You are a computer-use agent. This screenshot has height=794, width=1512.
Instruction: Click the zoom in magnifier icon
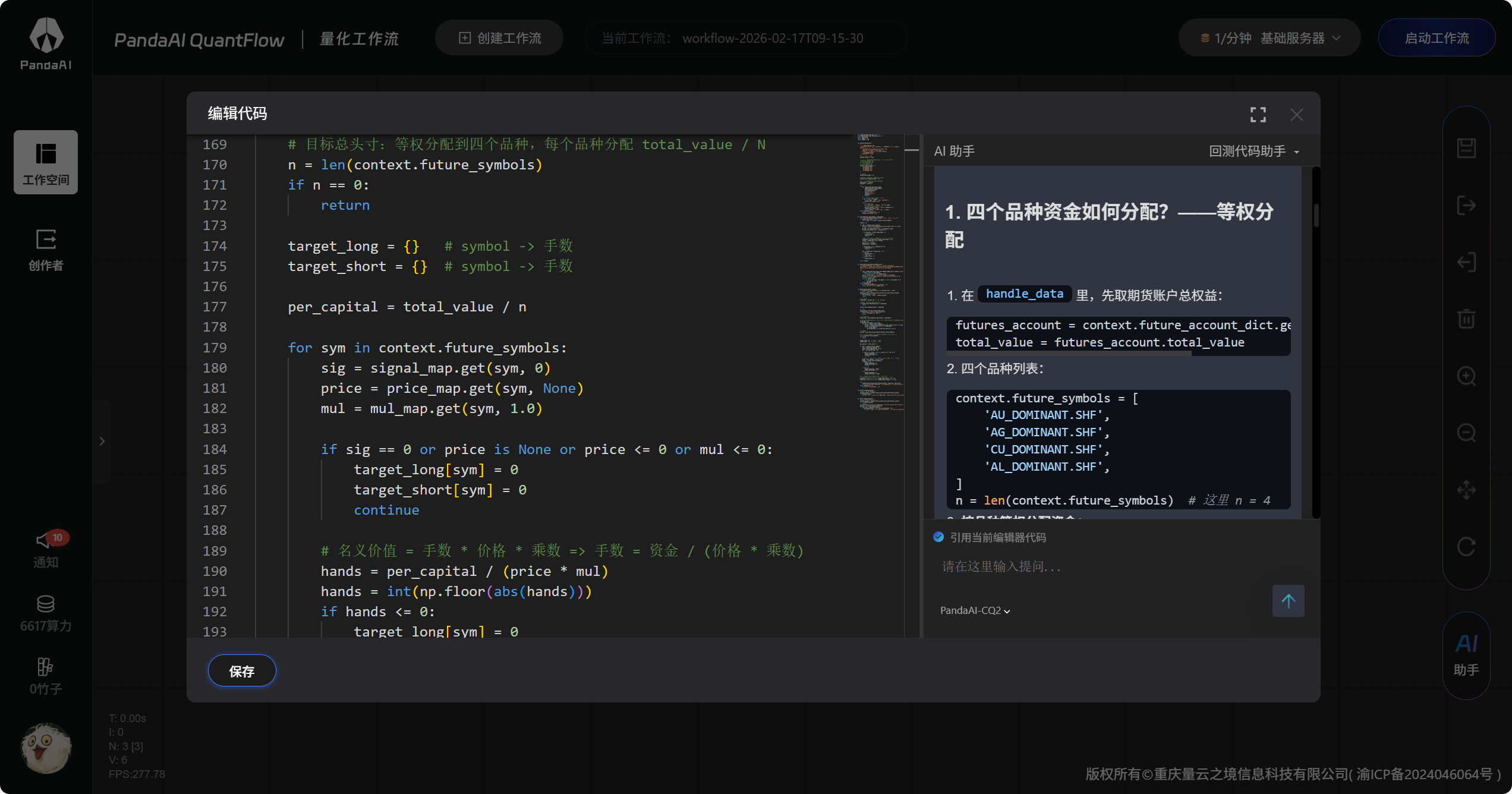pos(1466,376)
